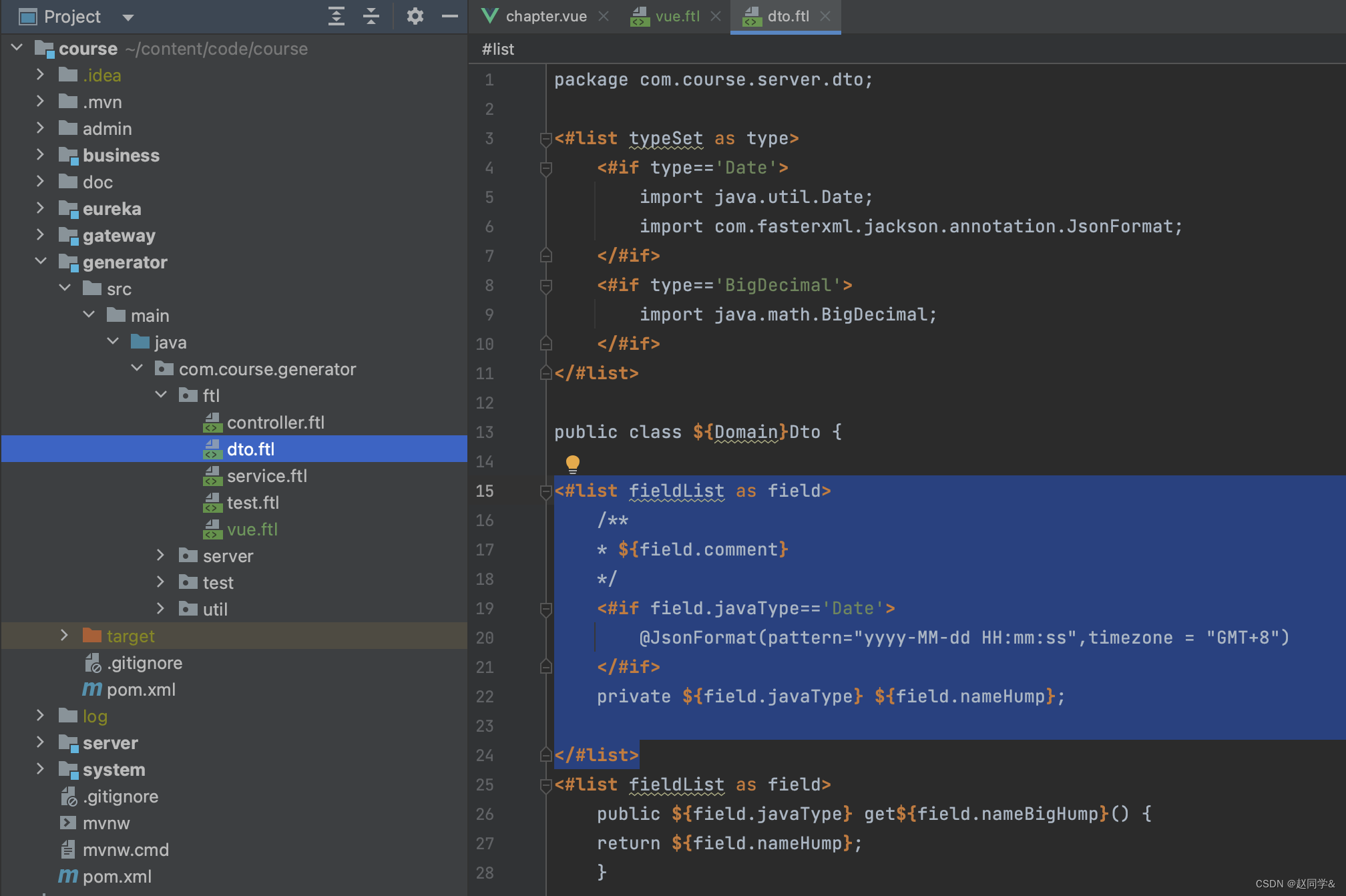Image resolution: width=1346 pixels, height=896 pixels.
Task: Fold the code block at line 3
Action: coord(545,139)
